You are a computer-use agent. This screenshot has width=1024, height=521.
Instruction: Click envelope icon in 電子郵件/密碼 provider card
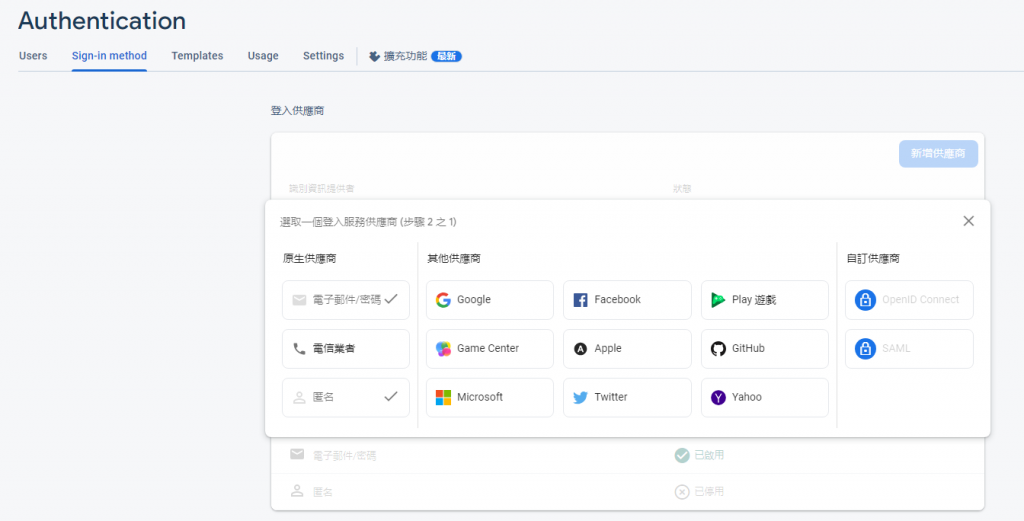[299, 300]
